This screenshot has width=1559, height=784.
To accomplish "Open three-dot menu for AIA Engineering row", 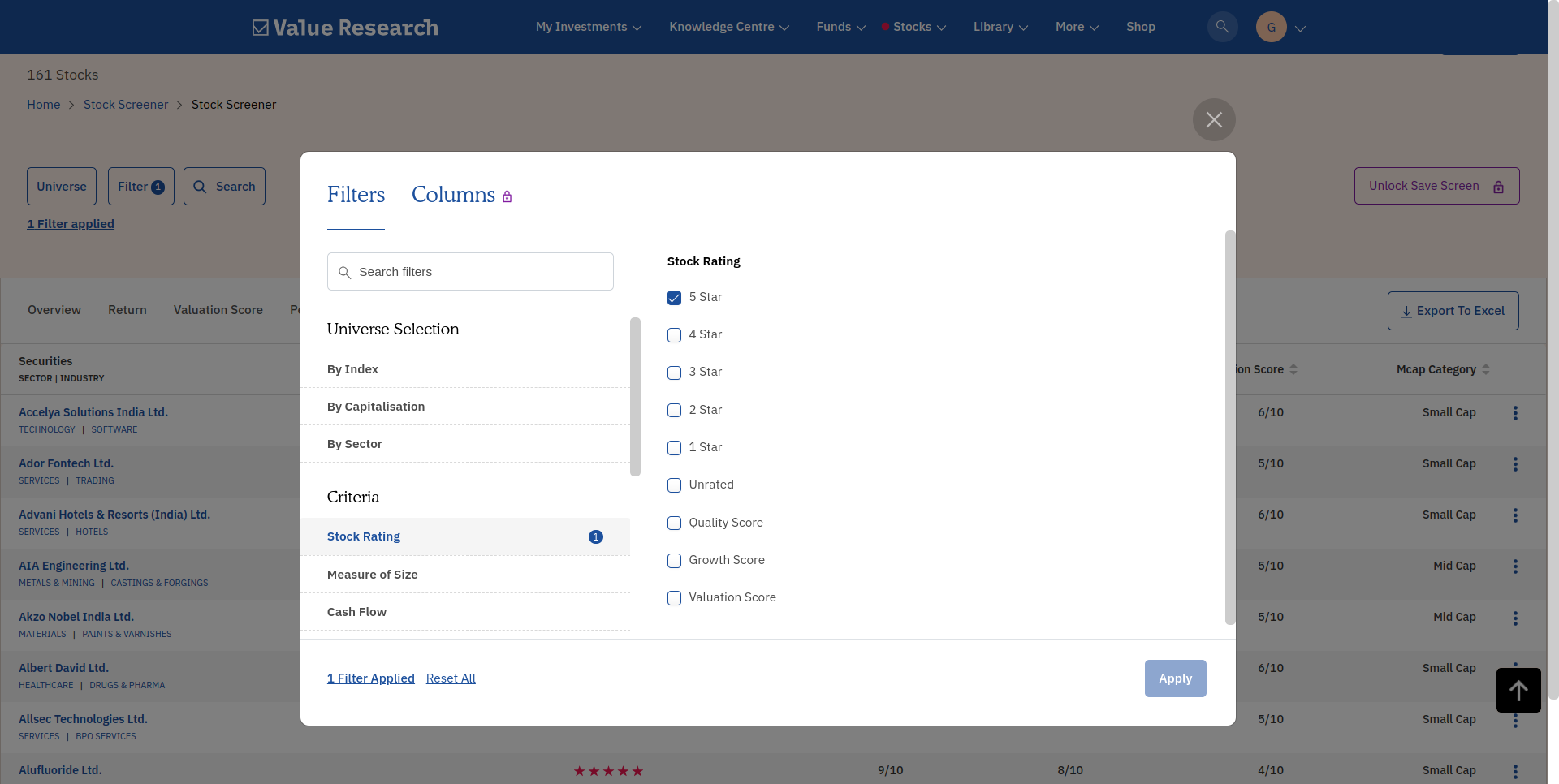I will (x=1515, y=566).
